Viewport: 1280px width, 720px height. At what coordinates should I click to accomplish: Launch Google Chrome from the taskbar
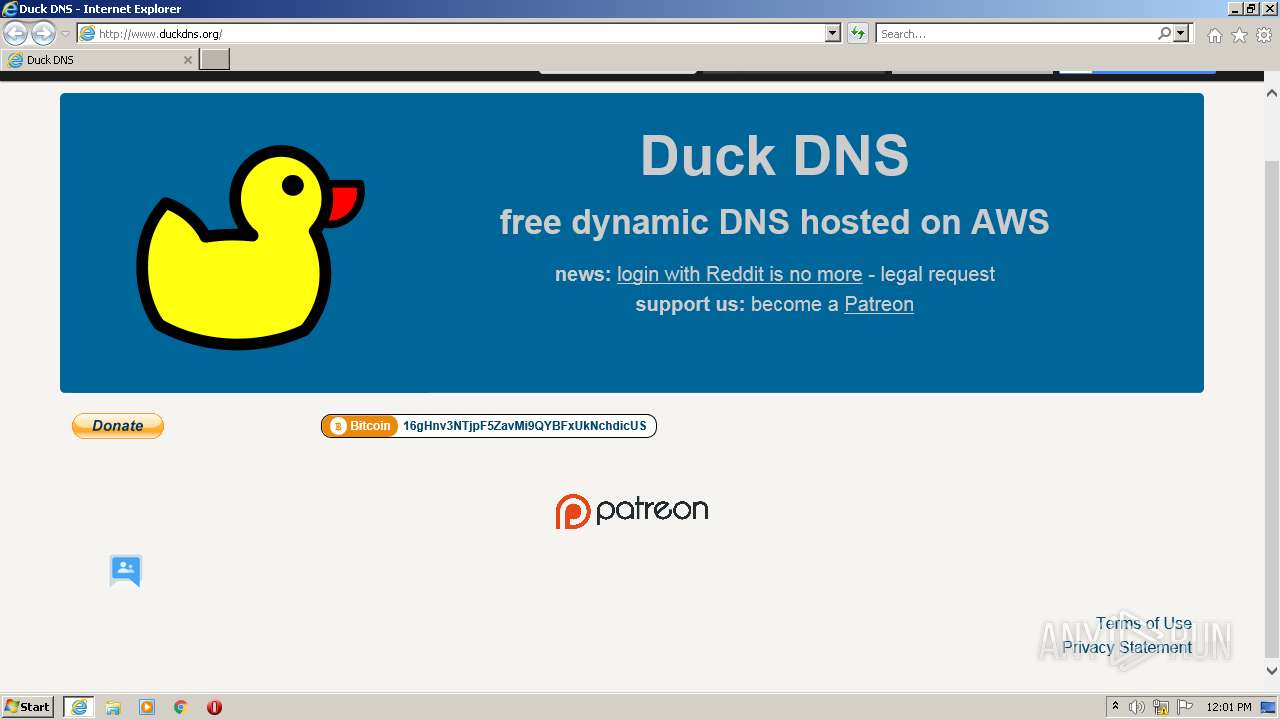[181, 707]
